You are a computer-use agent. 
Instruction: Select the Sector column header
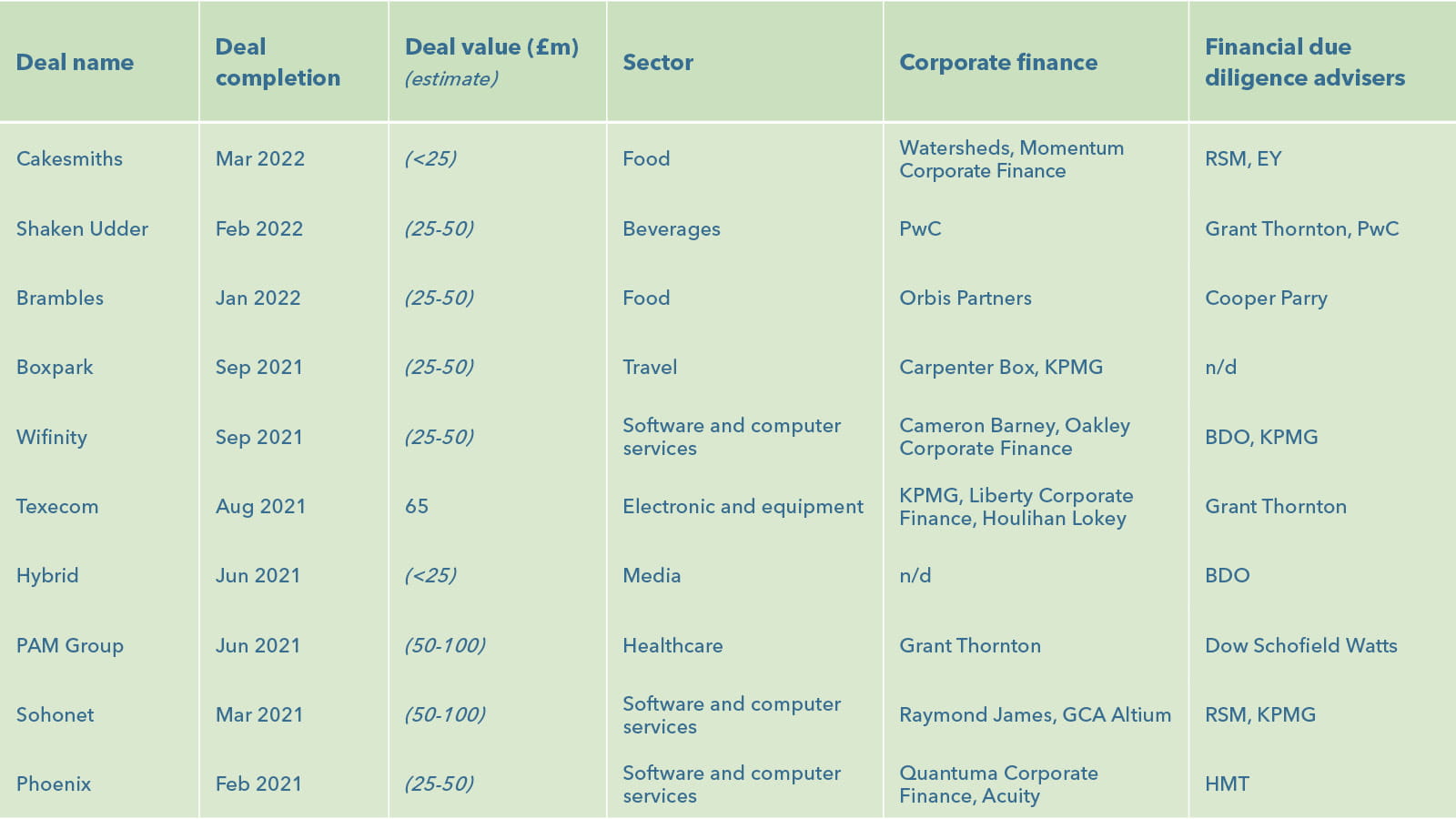[x=658, y=62]
